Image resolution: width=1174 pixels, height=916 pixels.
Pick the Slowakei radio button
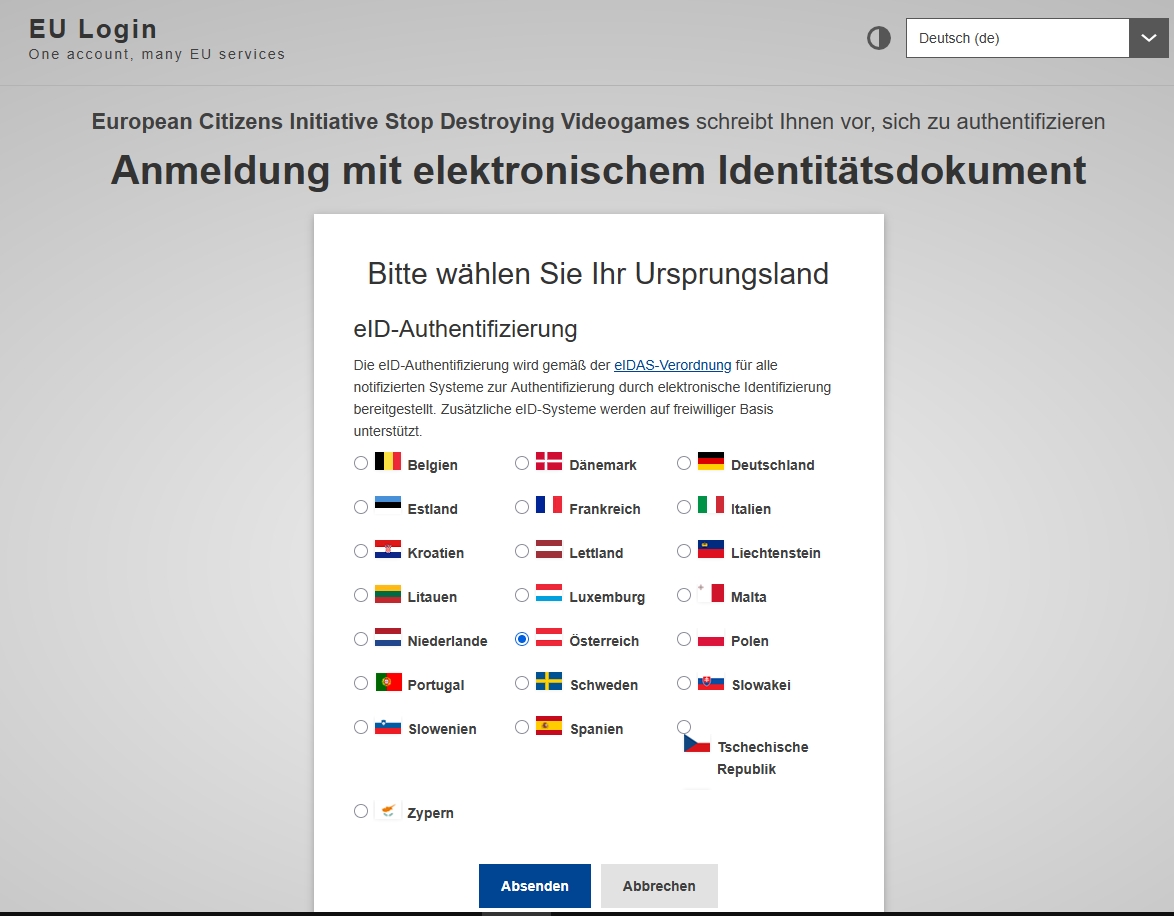pos(684,683)
